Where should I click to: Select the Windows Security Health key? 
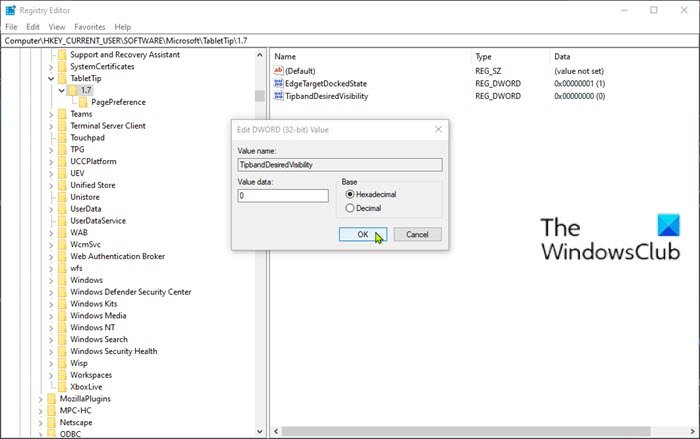pyautogui.click(x=113, y=351)
